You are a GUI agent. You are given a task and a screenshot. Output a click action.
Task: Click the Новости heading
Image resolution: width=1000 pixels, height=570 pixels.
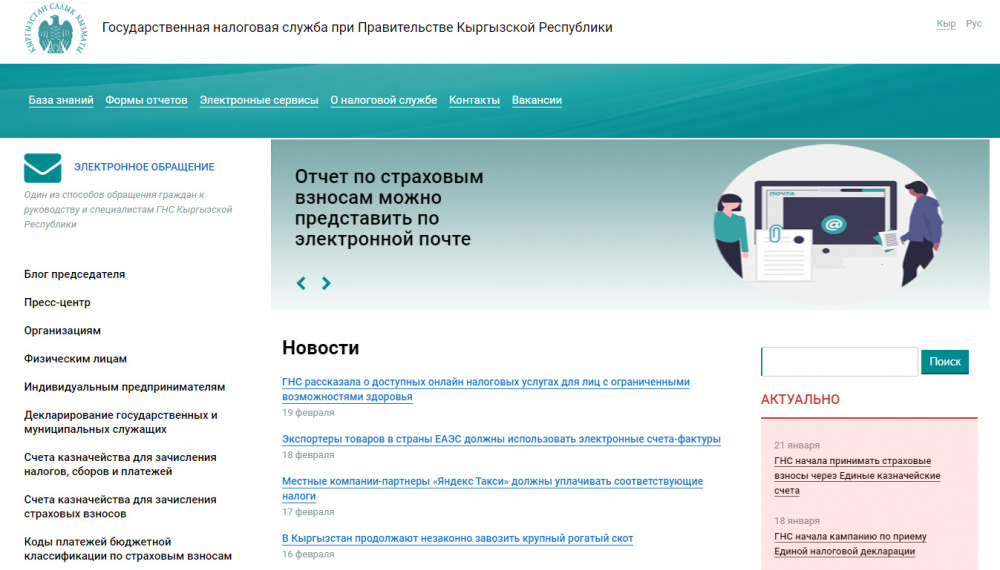(x=321, y=347)
